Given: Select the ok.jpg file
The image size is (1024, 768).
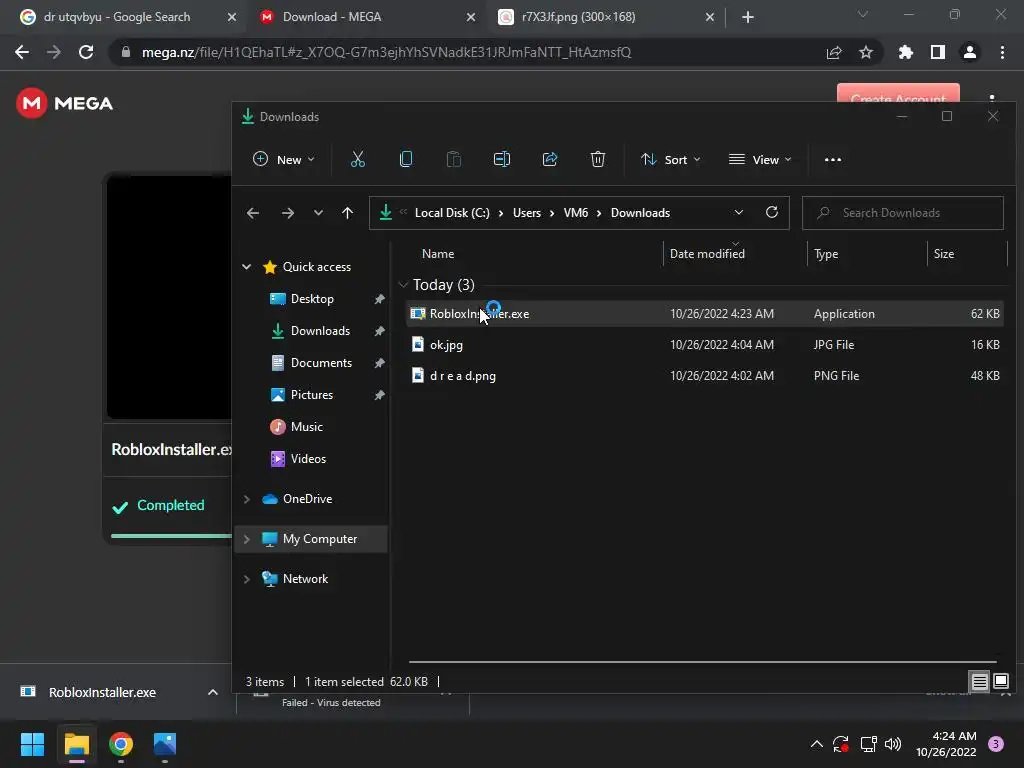Looking at the screenshot, I should click(705, 345).
